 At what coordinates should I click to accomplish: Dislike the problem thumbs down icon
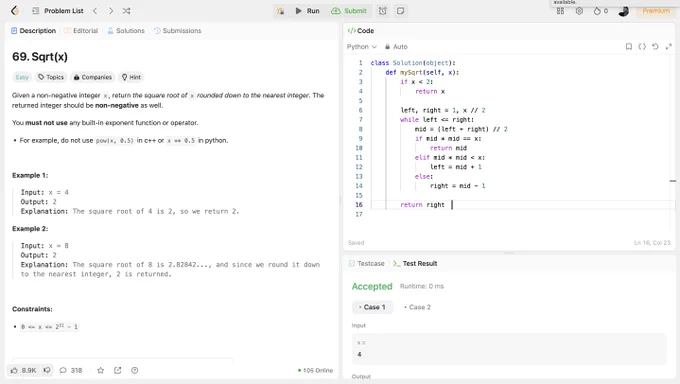tap(47, 370)
